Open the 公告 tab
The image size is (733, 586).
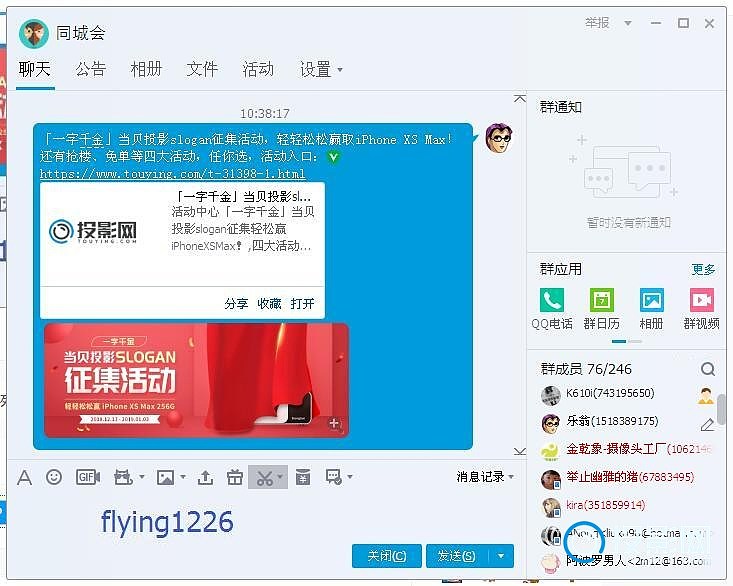pyautogui.click(x=91, y=70)
